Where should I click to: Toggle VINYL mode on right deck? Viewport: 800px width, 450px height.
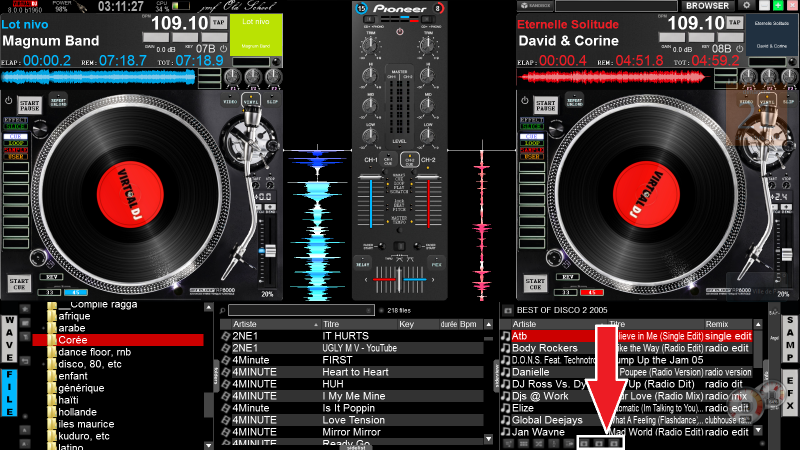[767, 101]
